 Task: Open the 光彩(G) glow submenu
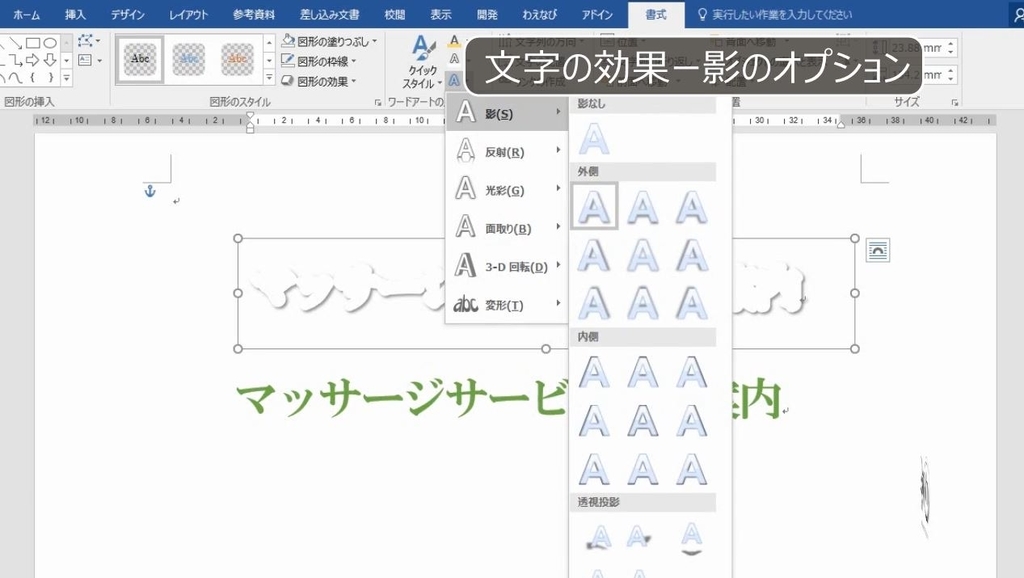(507, 189)
